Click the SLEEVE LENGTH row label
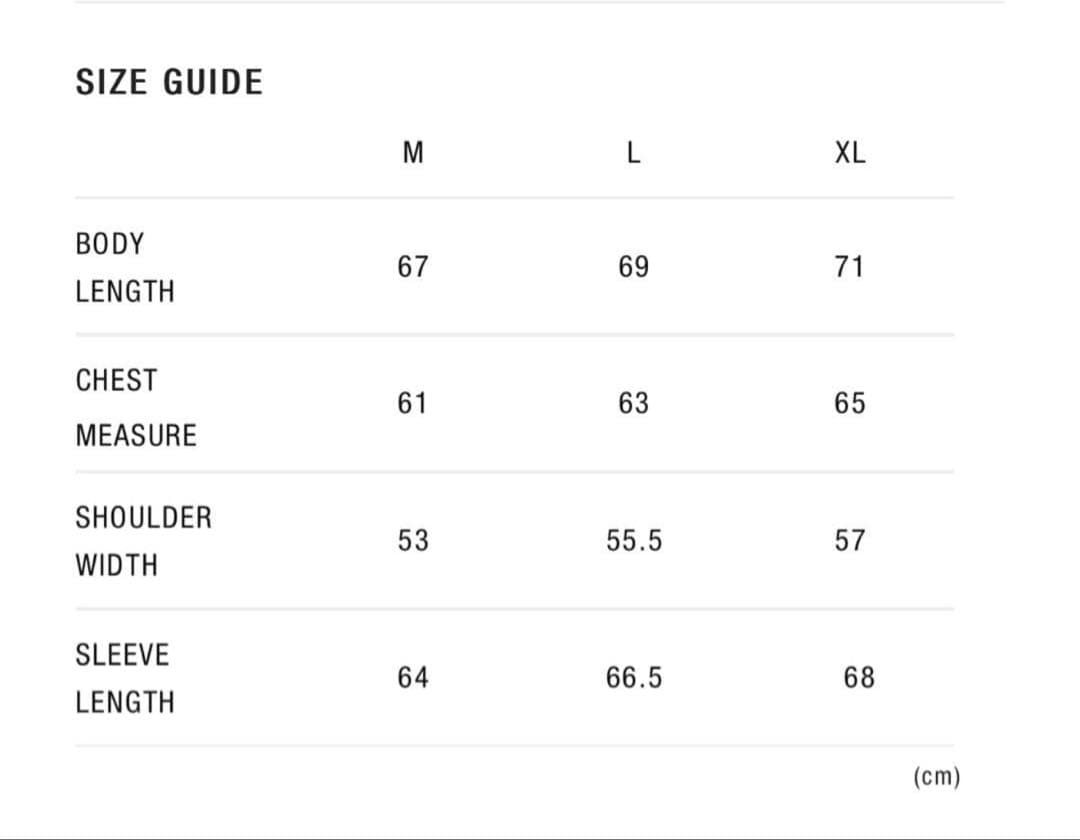 (125, 678)
